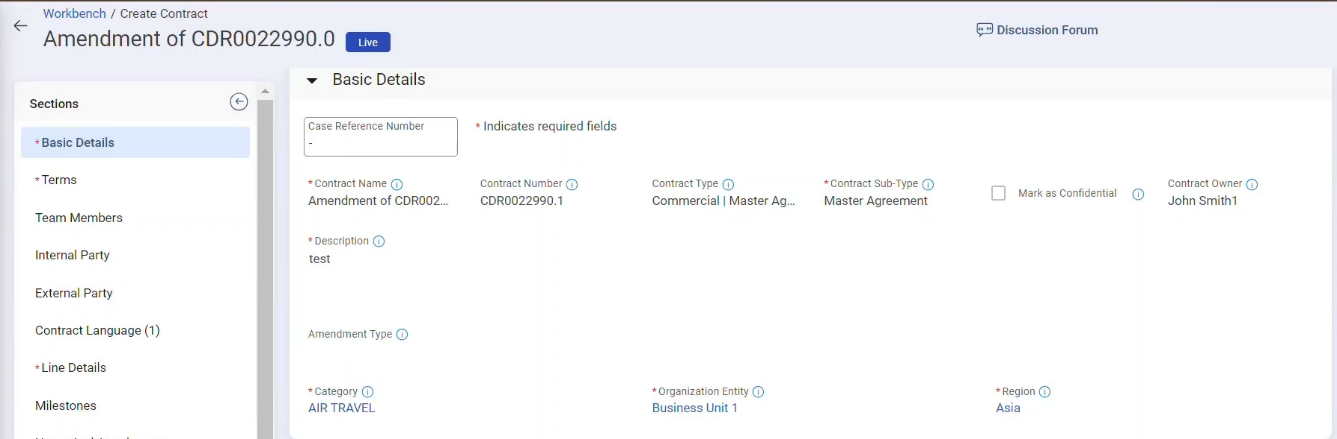The height and width of the screenshot is (439, 1337).
Task: Click the back arrow icon
Action: (20, 27)
